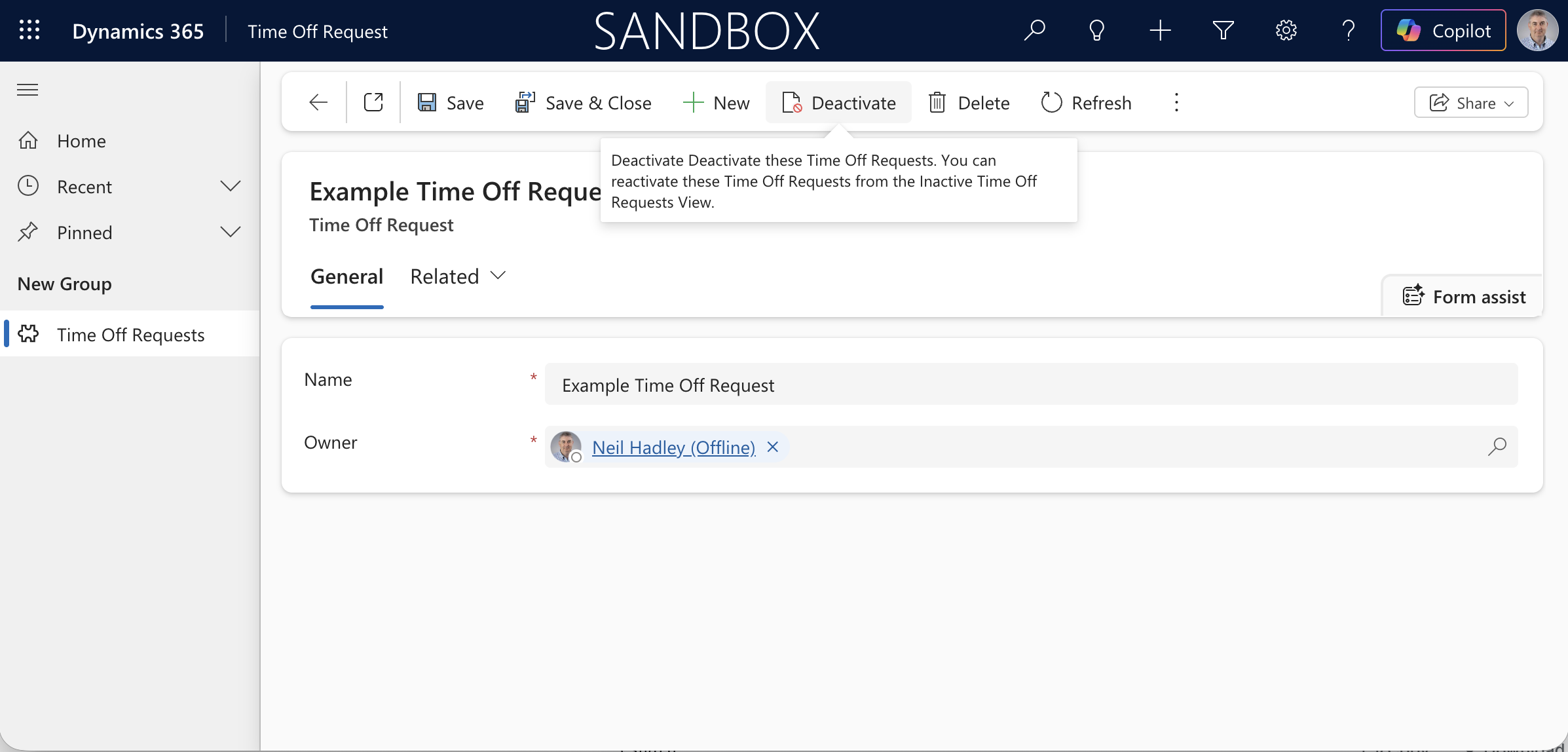
Task: Create a New record
Action: pos(716,102)
